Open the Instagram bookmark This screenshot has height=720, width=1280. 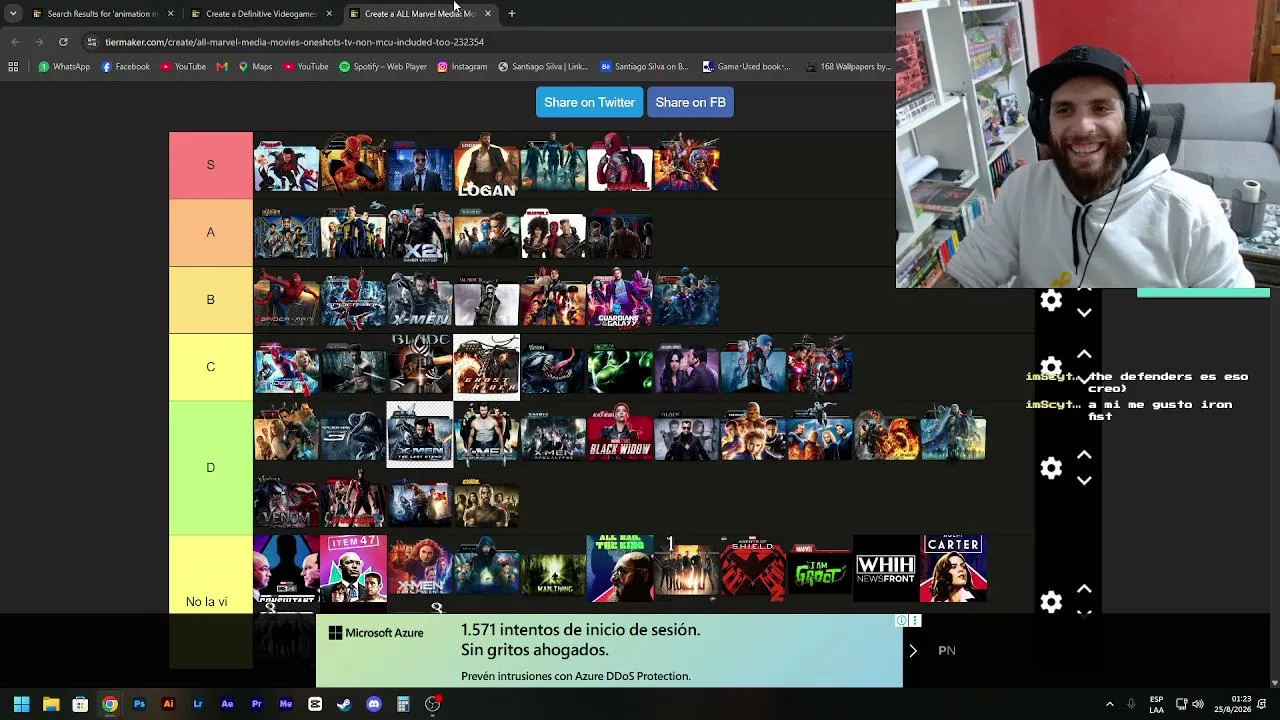click(x=462, y=67)
